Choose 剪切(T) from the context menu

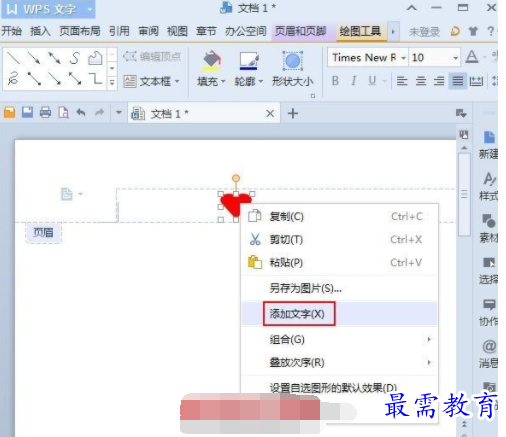(339, 240)
